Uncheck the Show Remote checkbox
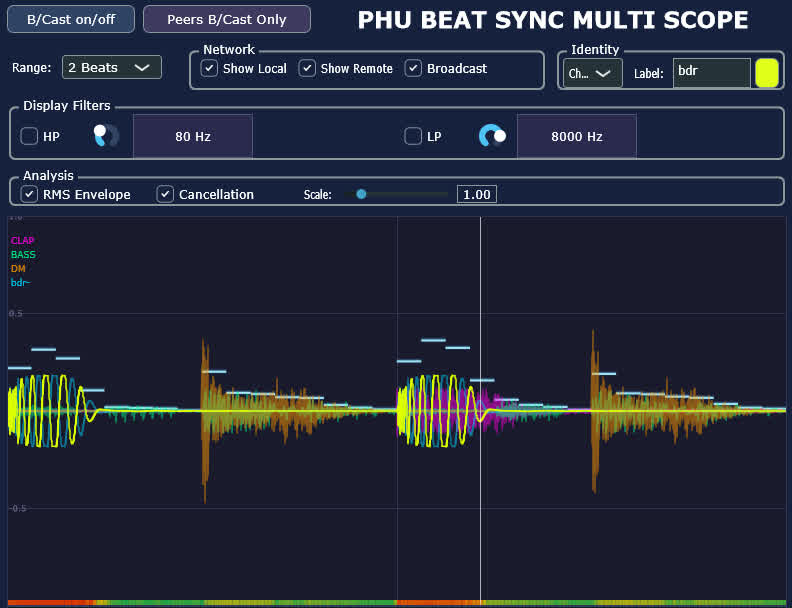 pos(307,68)
